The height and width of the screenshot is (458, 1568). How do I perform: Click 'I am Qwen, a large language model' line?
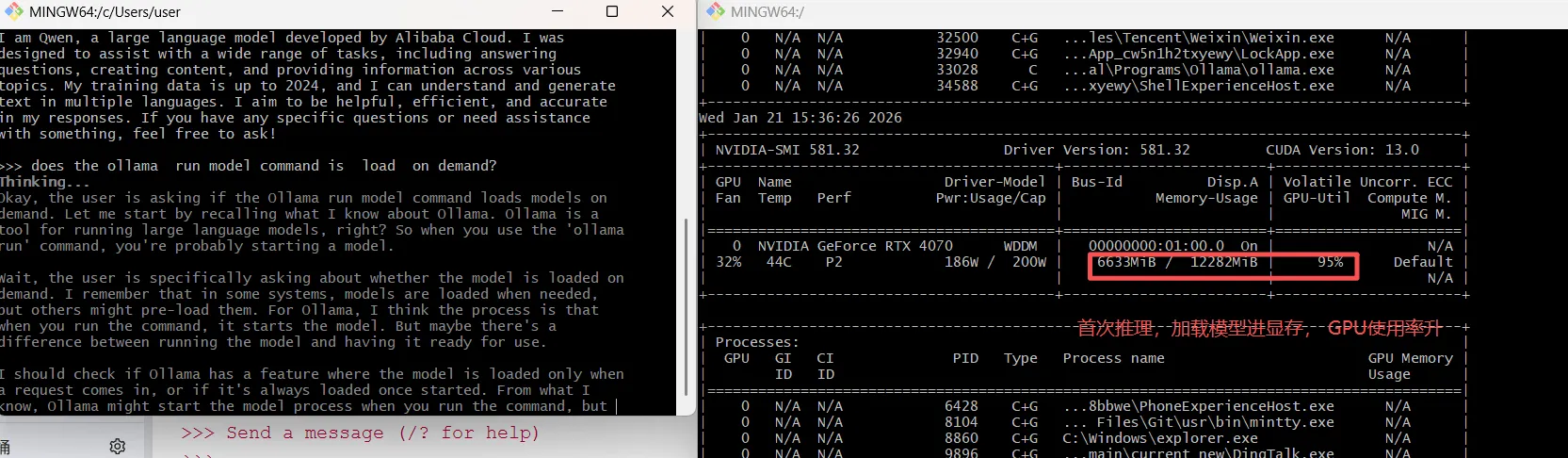pyautogui.click(x=283, y=38)
